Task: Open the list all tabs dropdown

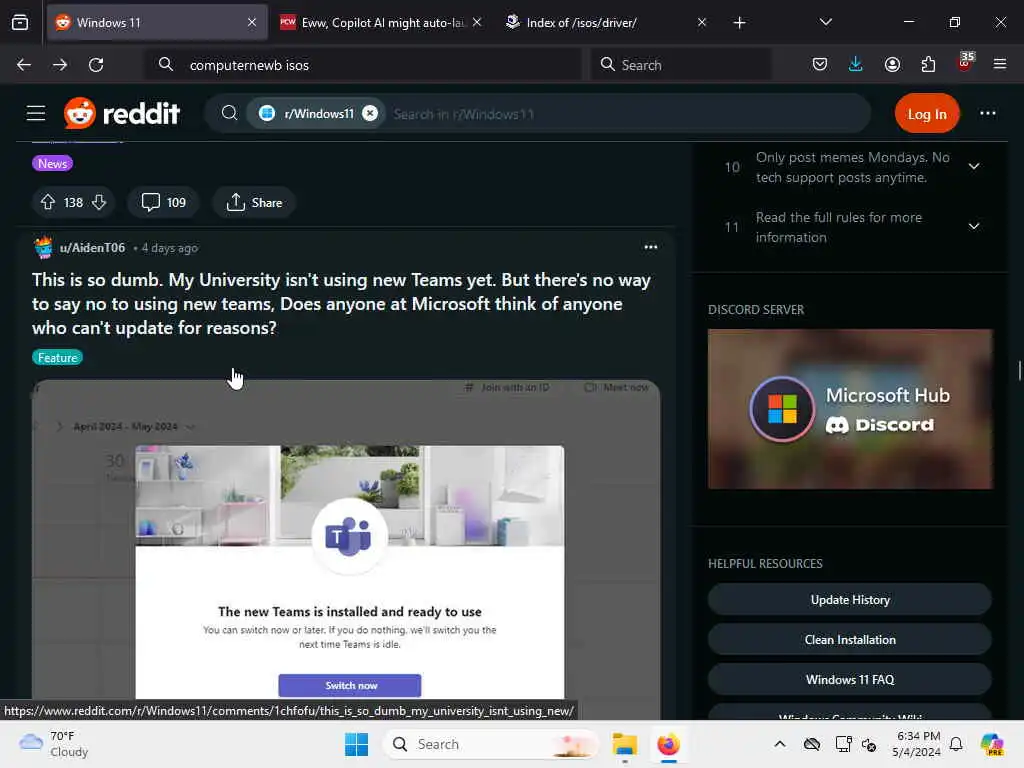Action: (x=825, y=22)
